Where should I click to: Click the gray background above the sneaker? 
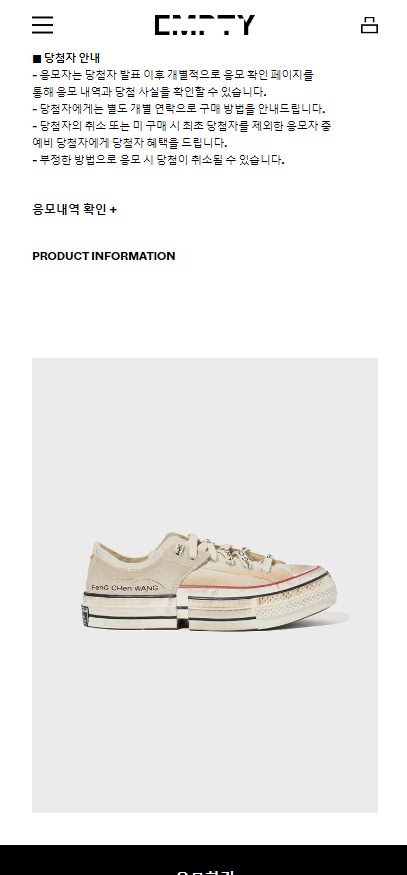pyautogui.click(x=205, y=441)
